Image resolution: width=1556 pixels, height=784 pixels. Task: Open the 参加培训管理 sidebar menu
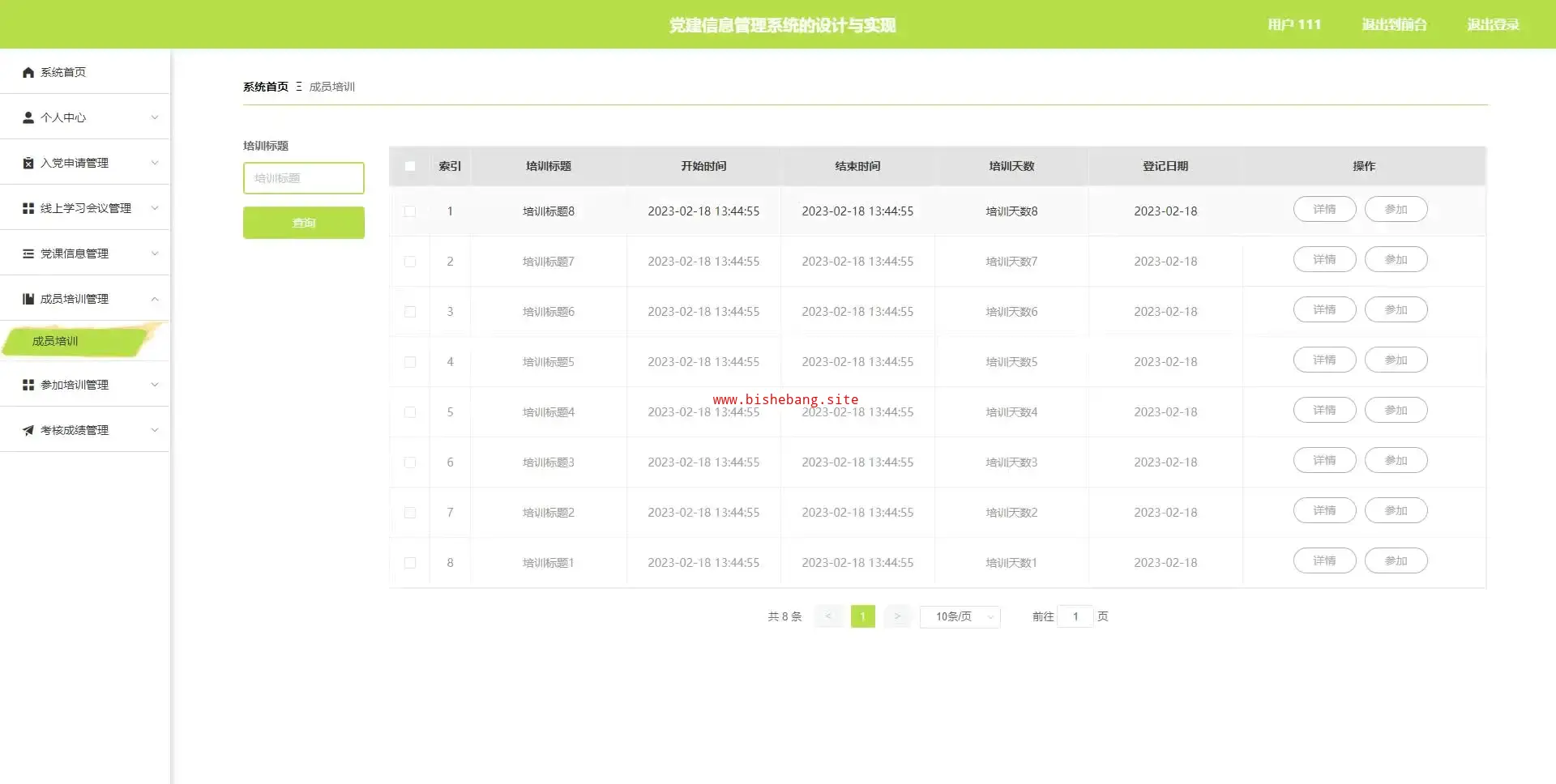(85, 385)
